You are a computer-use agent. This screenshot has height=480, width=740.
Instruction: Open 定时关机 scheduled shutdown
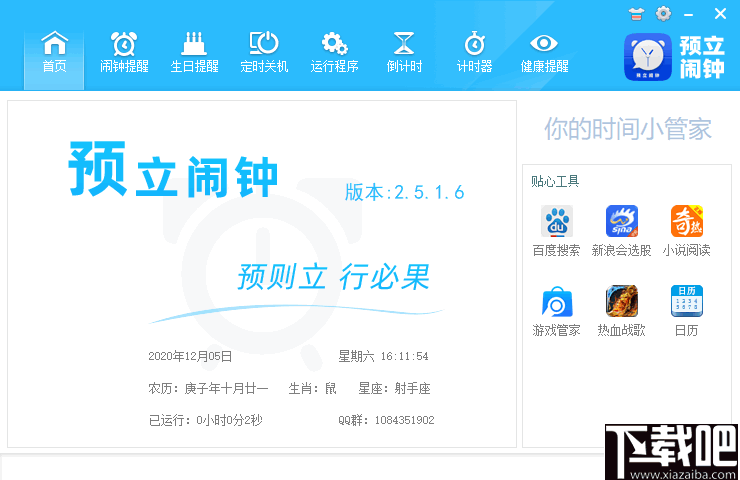click(x=264, y=53)
